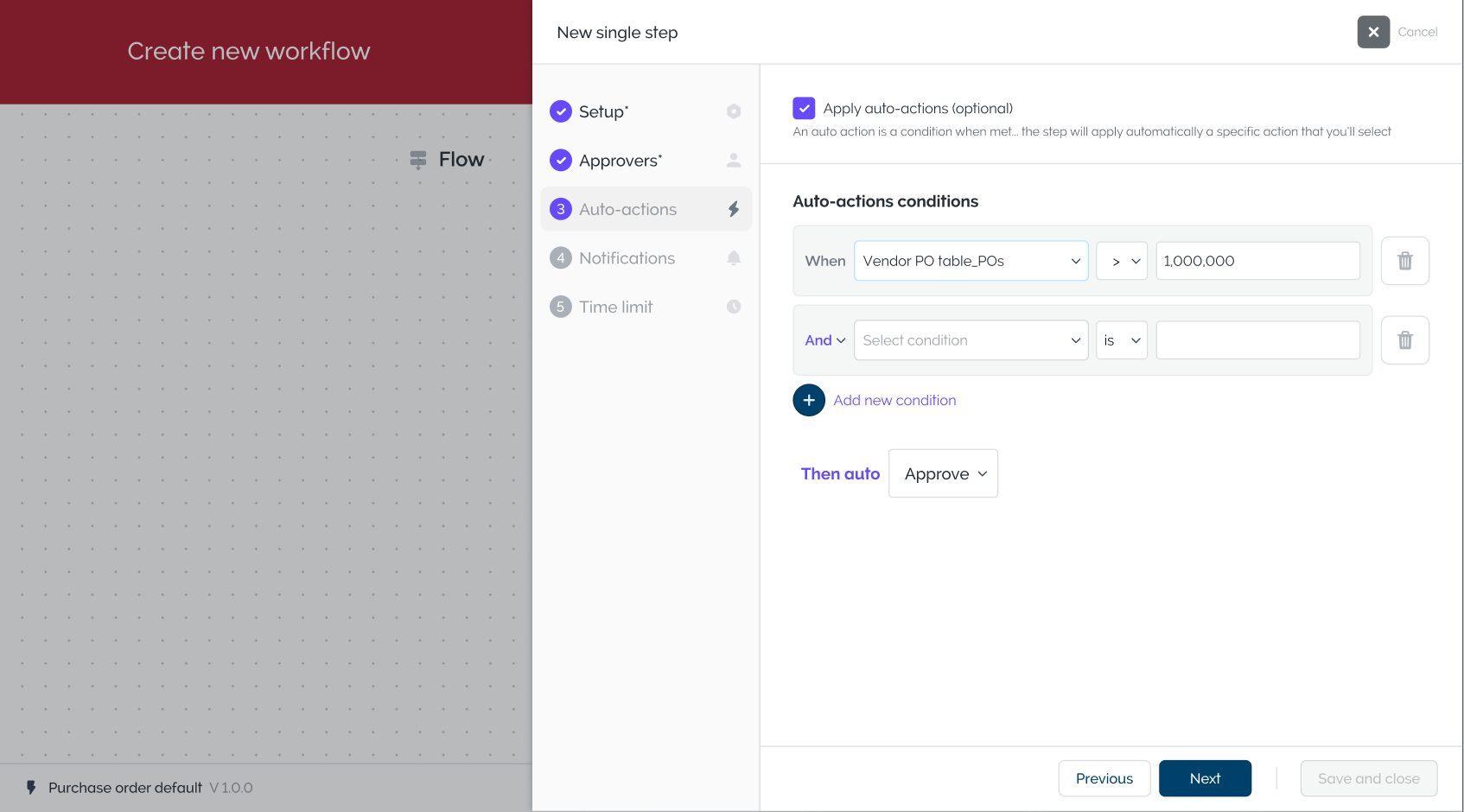Click the Time limit clock icon

(x=734, y=307)
